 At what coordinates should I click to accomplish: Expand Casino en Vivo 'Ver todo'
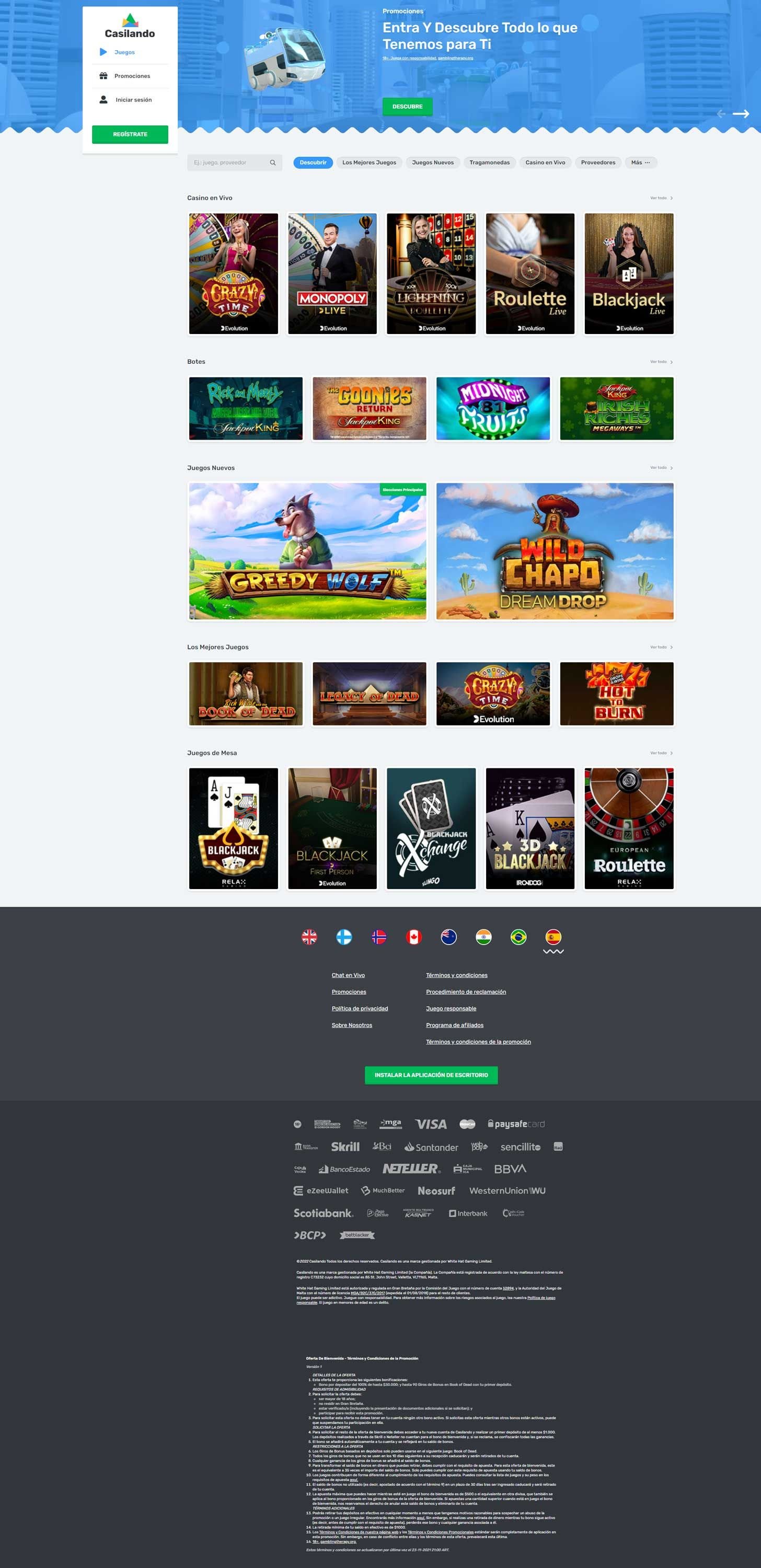tap(661, 198)
